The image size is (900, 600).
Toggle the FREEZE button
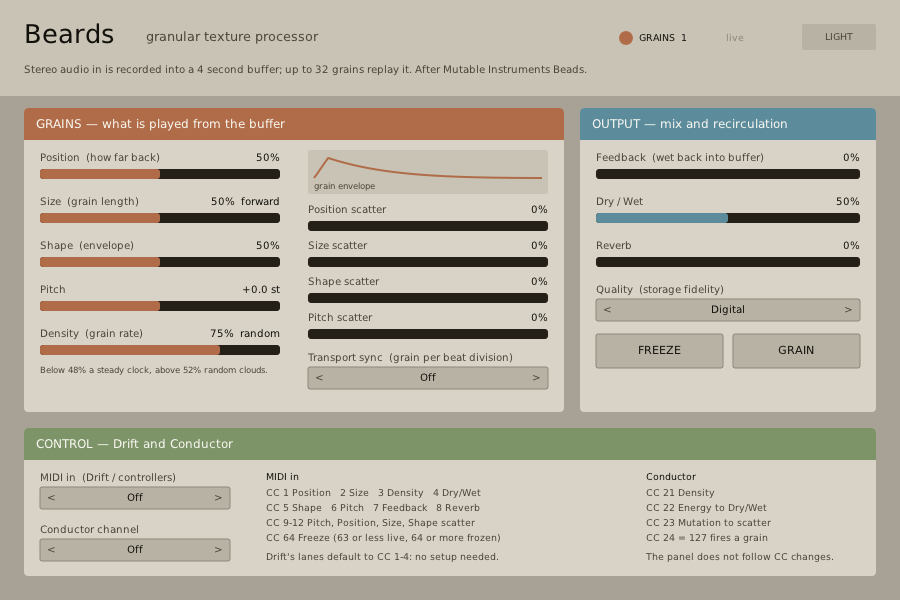(x=659, y=350)
